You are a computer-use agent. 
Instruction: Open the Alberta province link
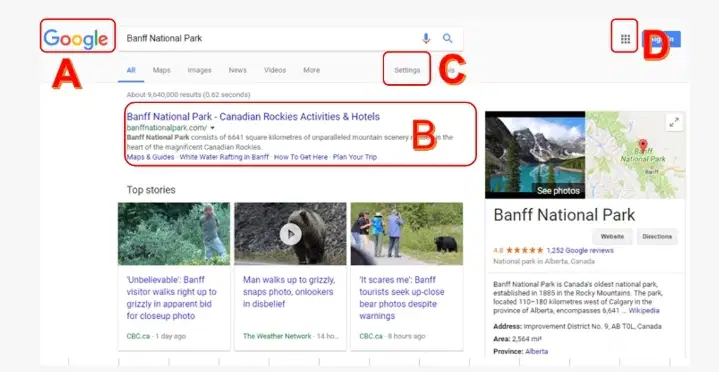536,351
